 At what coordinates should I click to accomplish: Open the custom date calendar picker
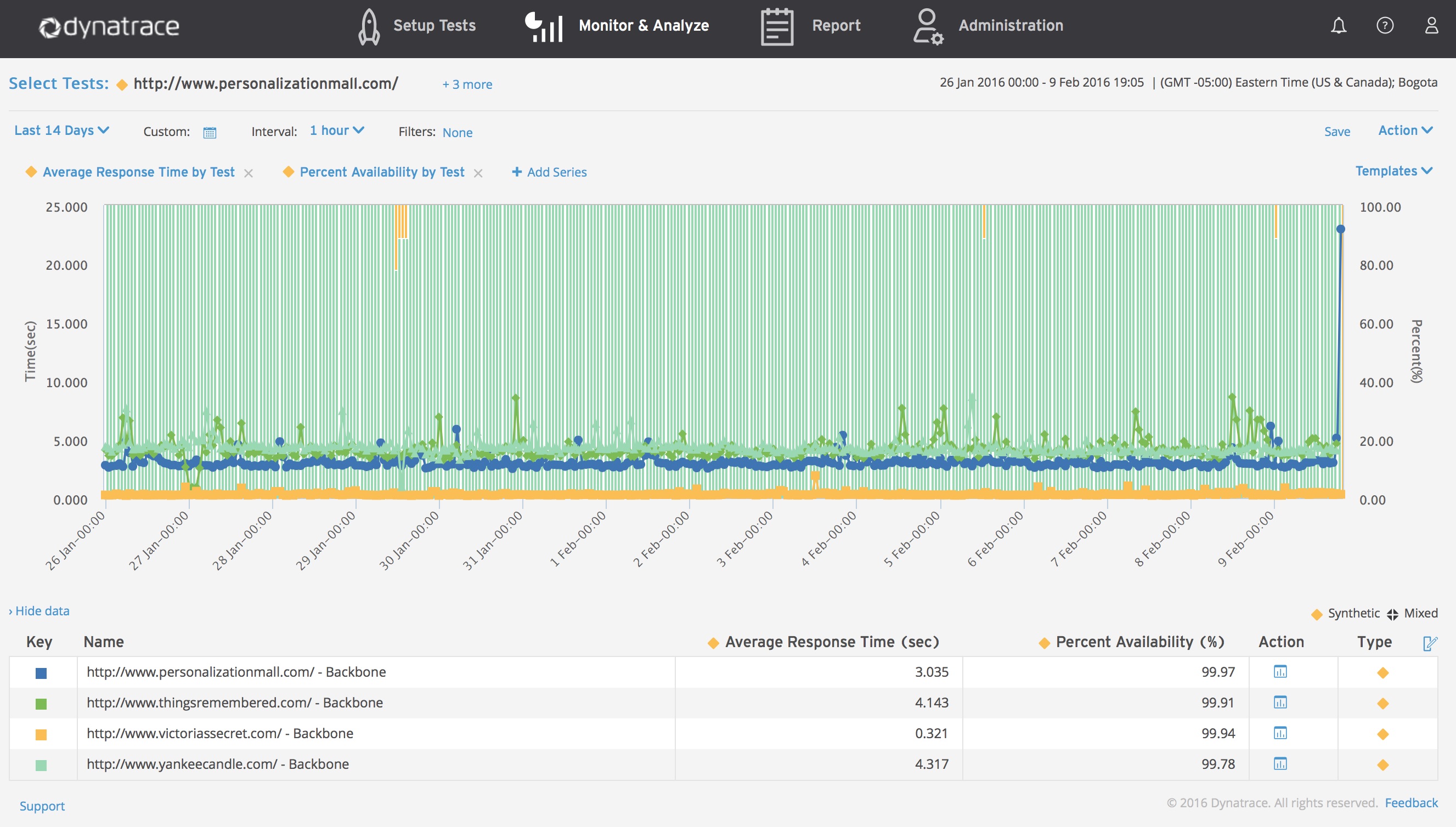(210, 132)
